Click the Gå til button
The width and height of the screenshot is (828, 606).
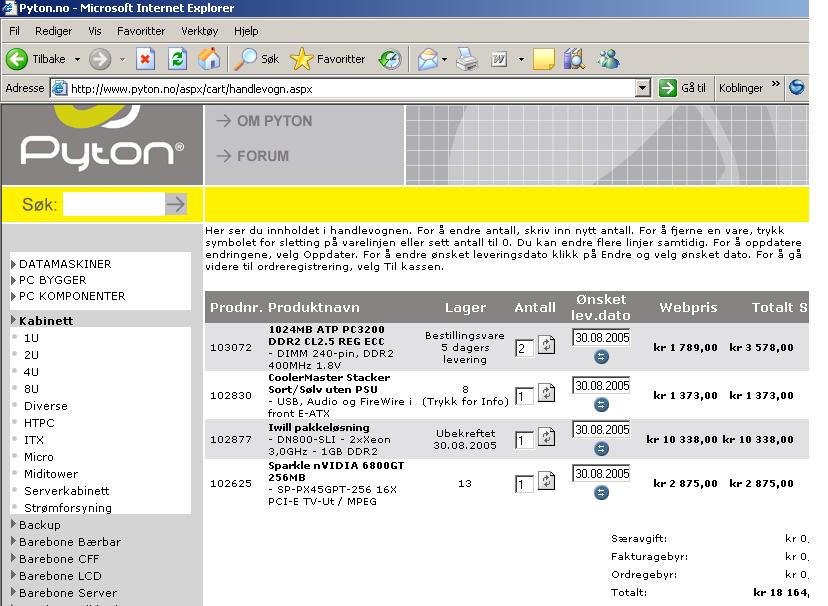(x=682, y=88)
